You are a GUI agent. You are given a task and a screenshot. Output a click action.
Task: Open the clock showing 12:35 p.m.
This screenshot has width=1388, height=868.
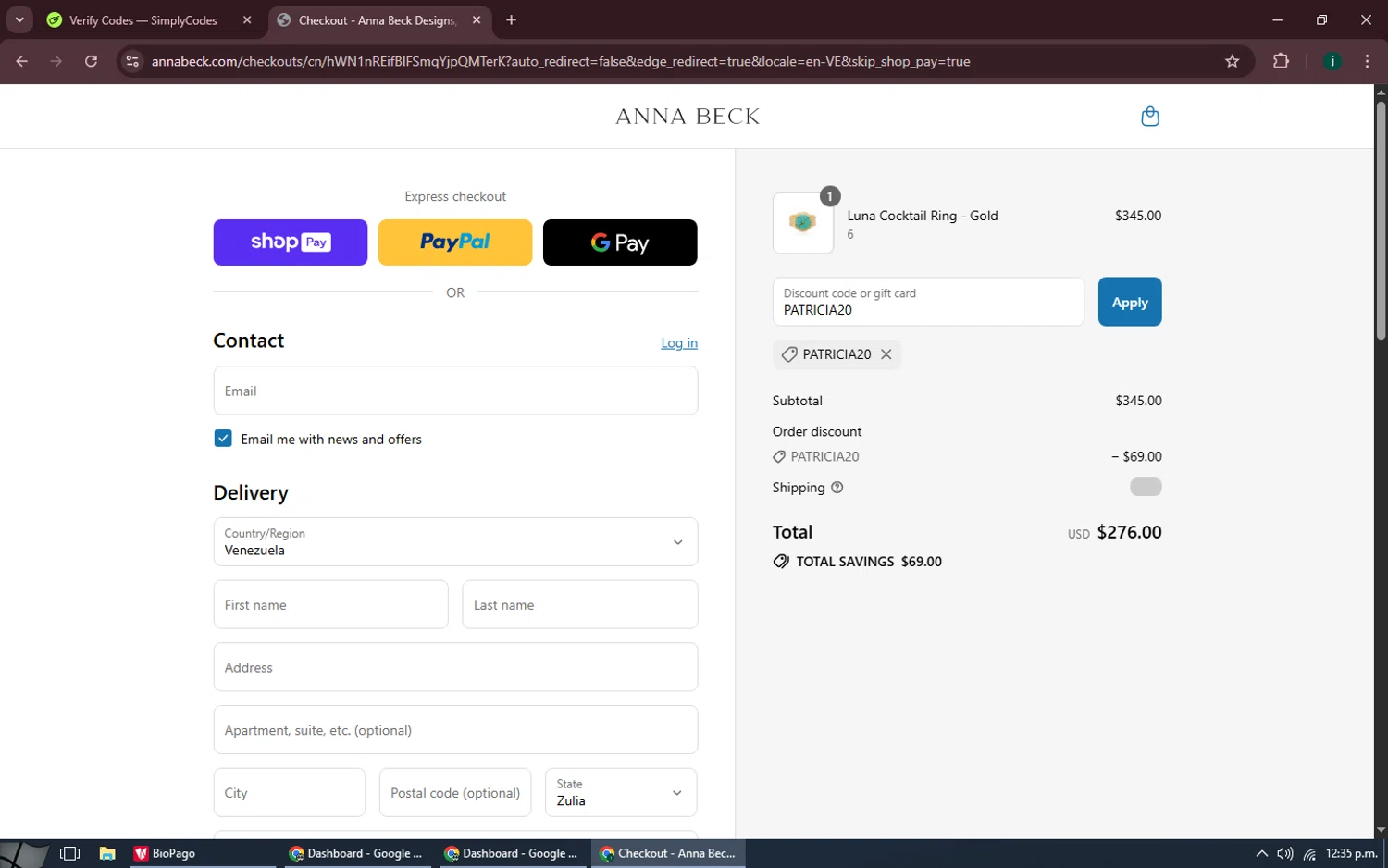click(x=1352, y=853)
